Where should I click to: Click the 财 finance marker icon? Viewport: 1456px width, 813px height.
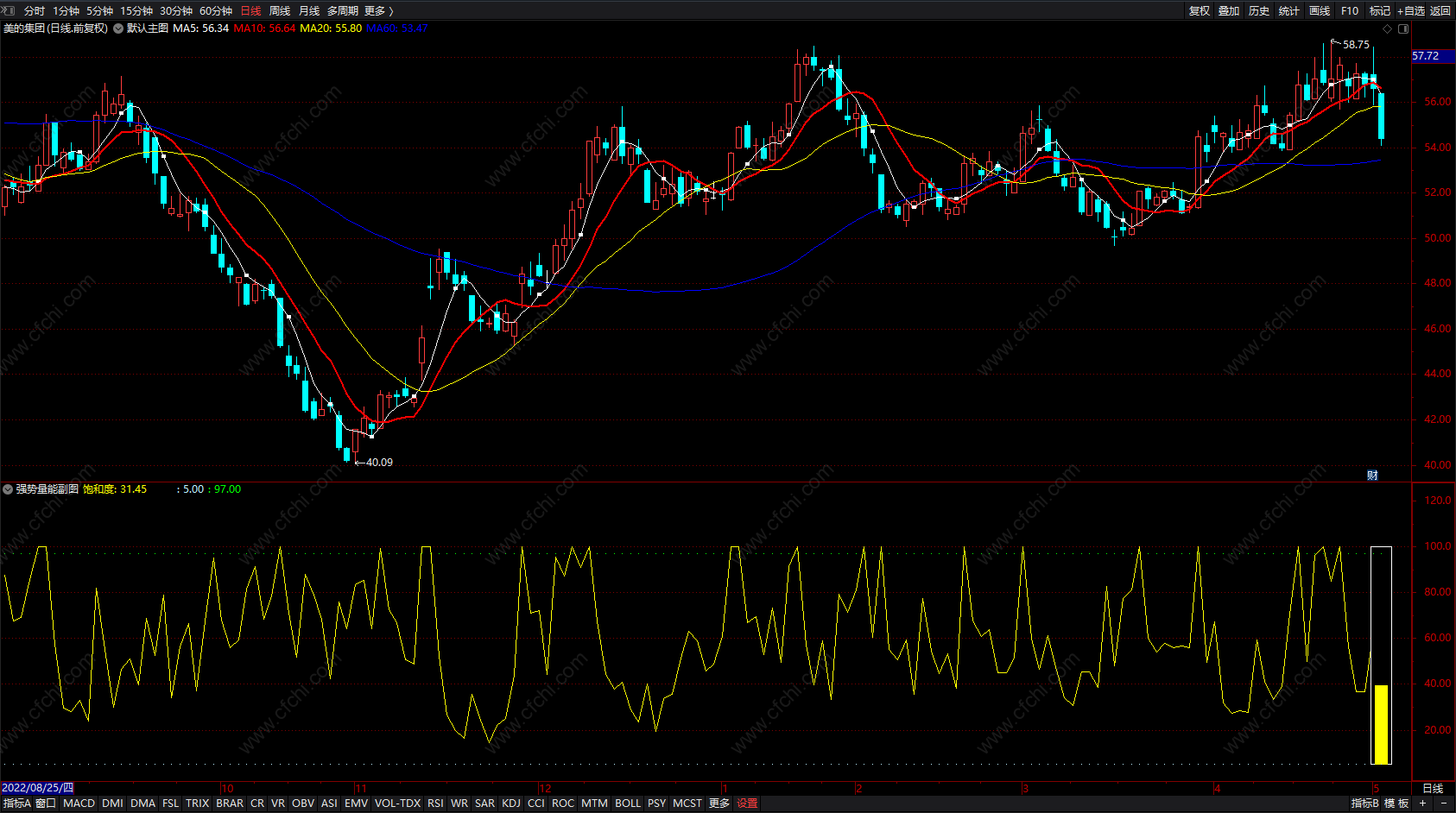[x=1372, y=476]
